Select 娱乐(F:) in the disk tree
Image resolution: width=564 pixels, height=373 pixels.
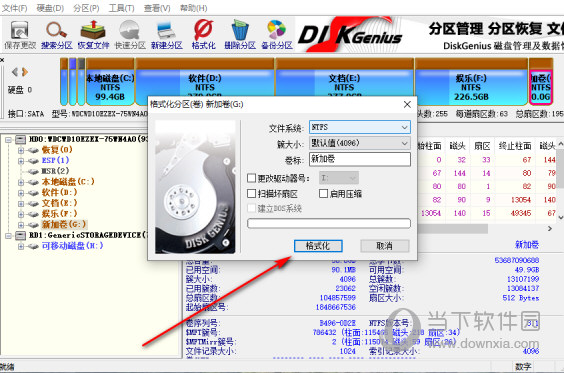coord(59,214)
